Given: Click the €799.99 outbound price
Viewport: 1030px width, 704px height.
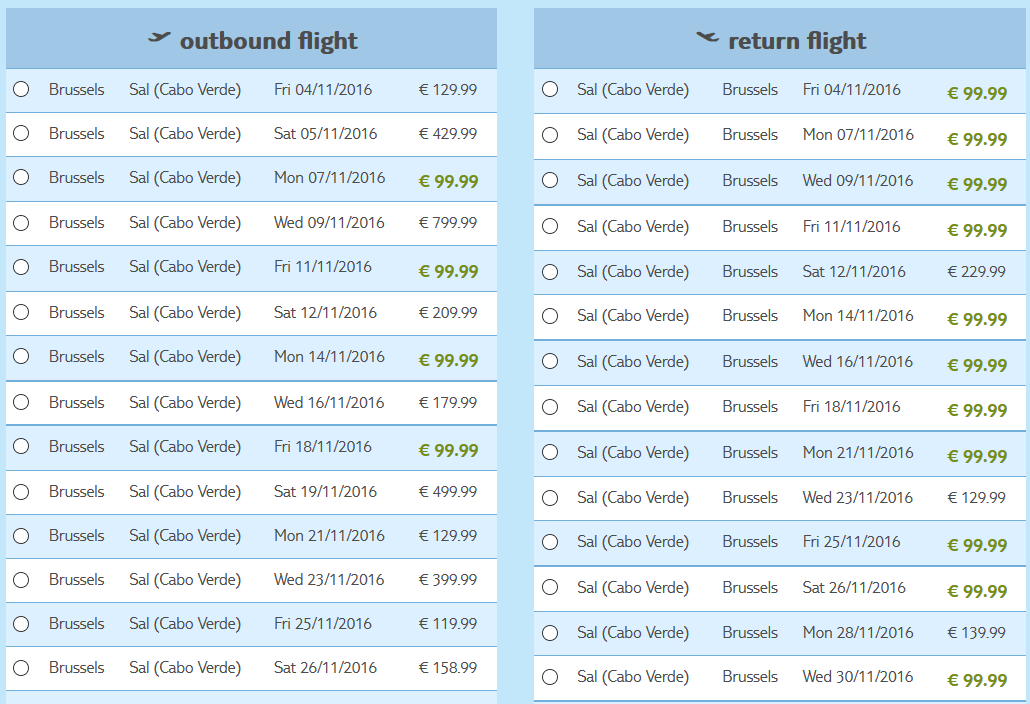Looking at the screenshot, I should (x=448, y=223).
